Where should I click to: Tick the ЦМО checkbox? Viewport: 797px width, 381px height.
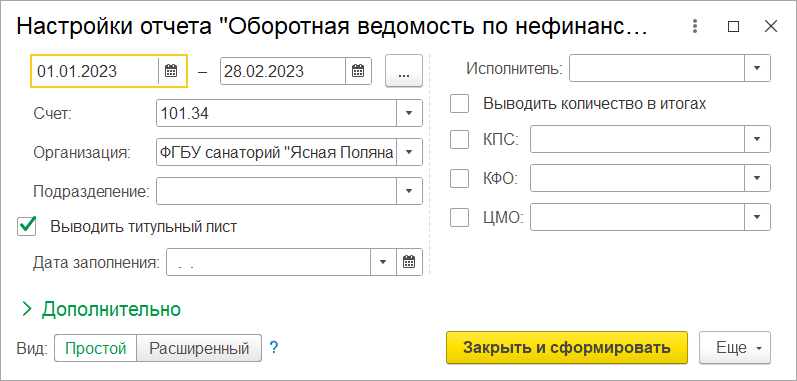(x=459, y=218)
